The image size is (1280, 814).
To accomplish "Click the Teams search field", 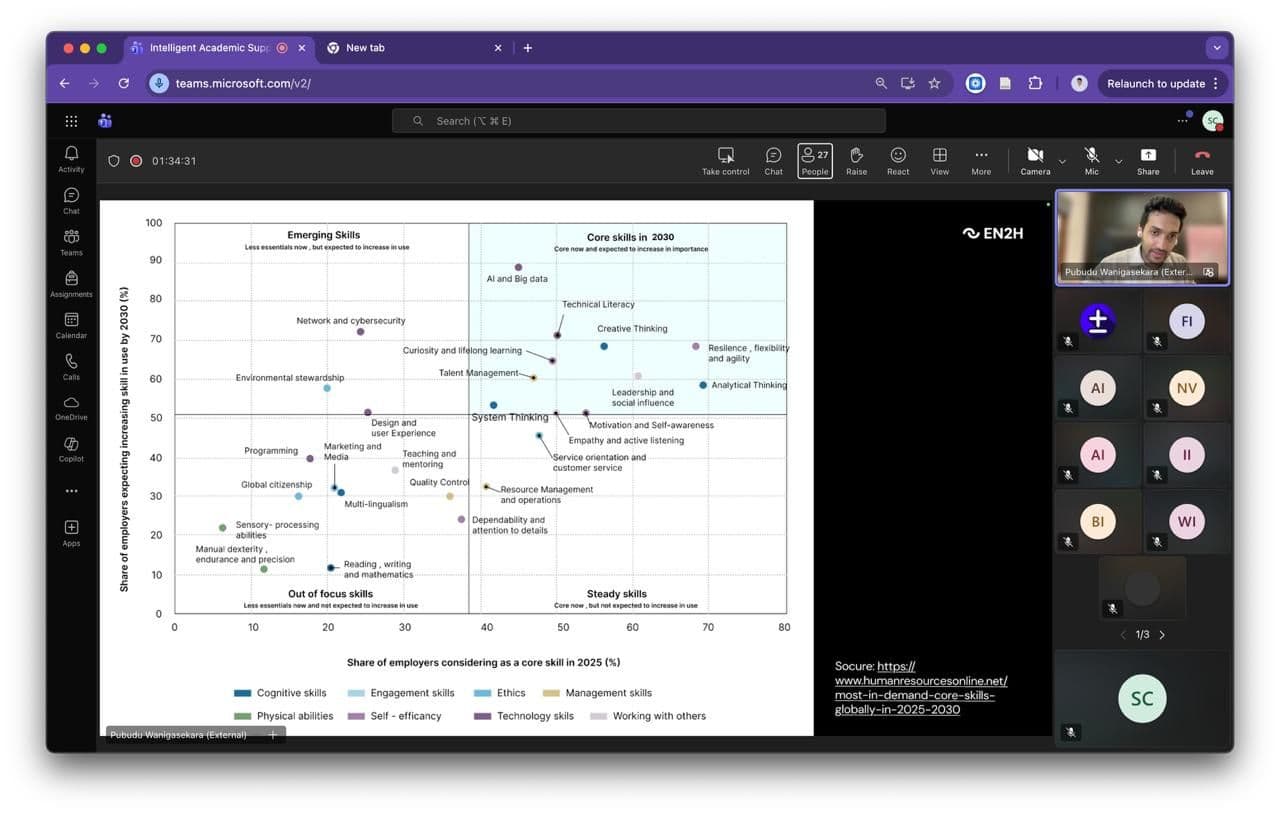I will tap(638, 121).
